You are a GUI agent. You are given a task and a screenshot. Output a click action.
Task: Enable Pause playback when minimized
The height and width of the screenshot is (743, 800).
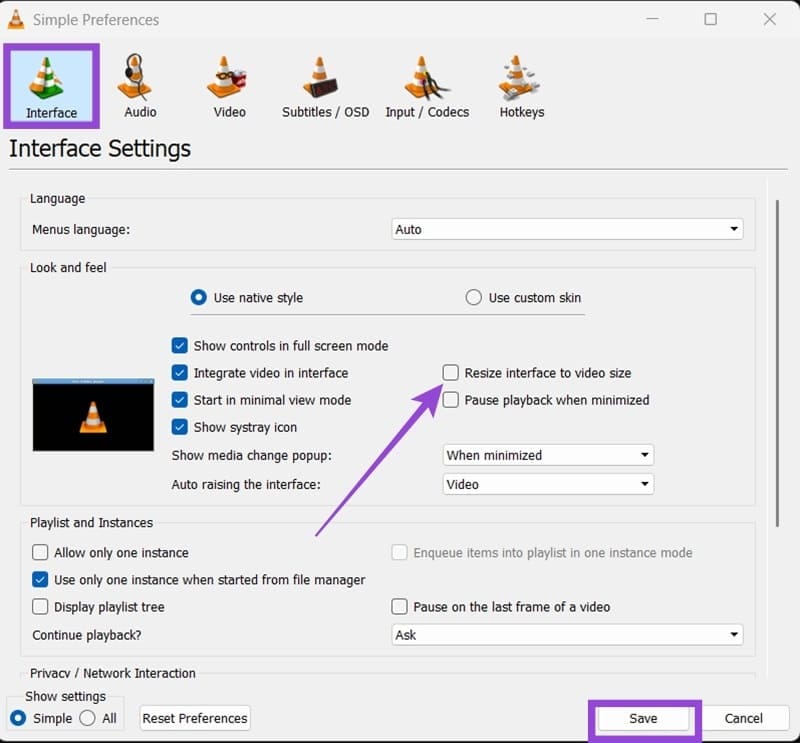click(451, 400)
